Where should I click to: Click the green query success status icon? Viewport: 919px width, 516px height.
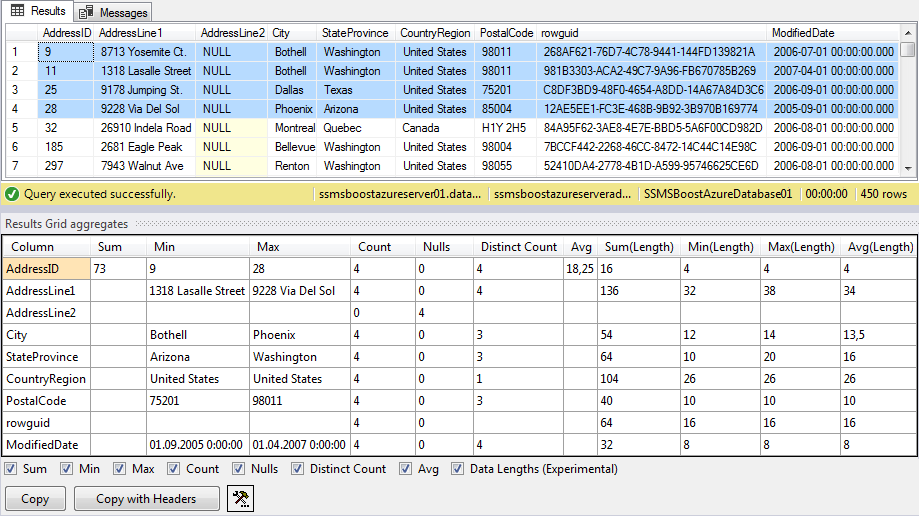12,194
